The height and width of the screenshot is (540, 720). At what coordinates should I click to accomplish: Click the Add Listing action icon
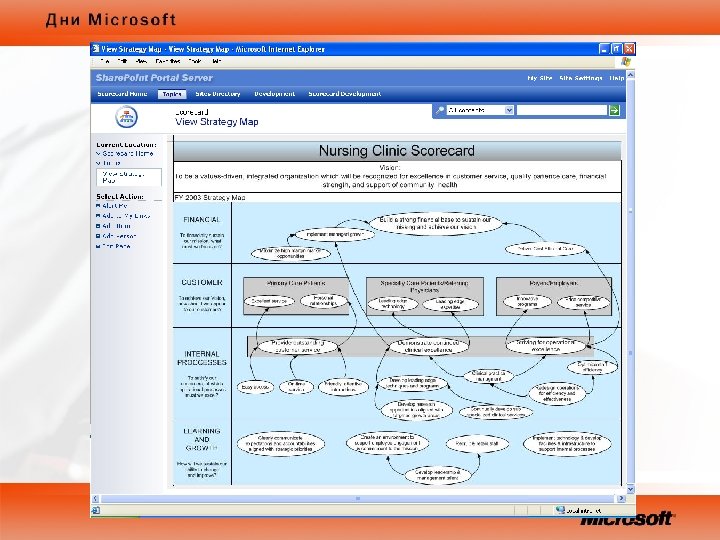(98, 226)
